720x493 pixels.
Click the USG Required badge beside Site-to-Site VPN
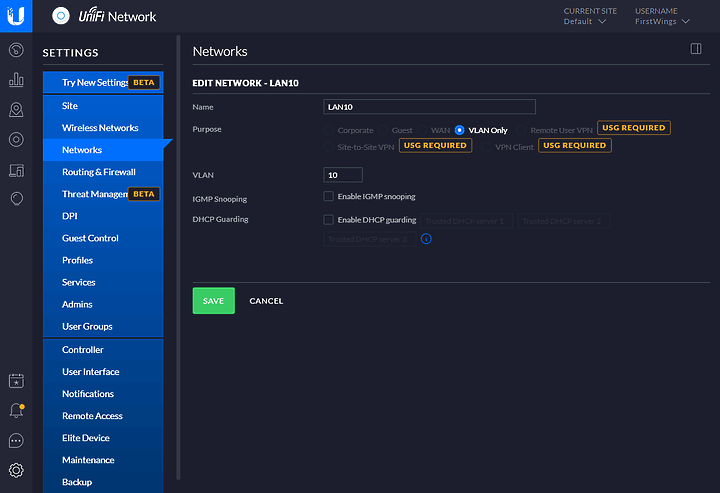pyautogui.click(x=435, y=145)
